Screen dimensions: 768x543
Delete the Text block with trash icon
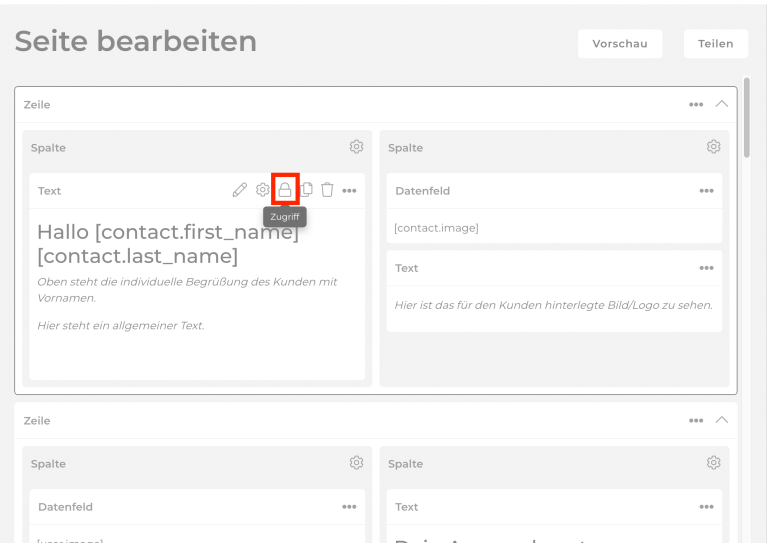[327, 190]
